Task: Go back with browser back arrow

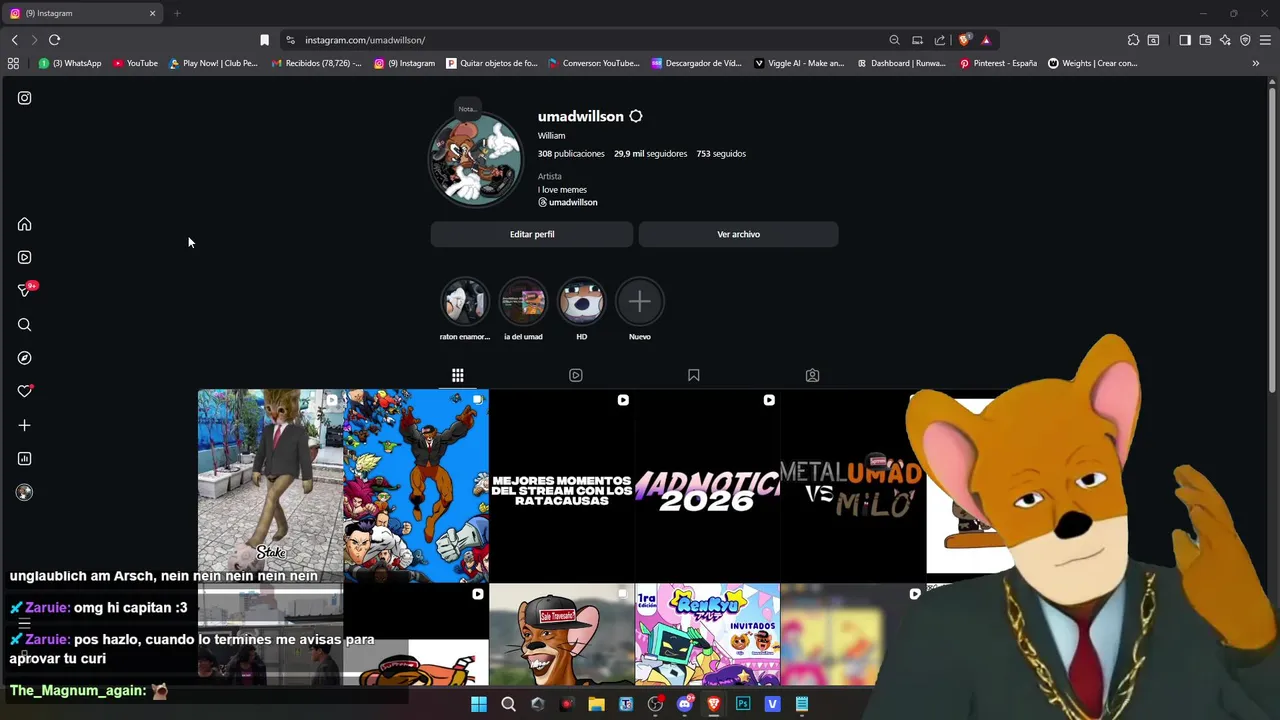Action: click(14, 40)
